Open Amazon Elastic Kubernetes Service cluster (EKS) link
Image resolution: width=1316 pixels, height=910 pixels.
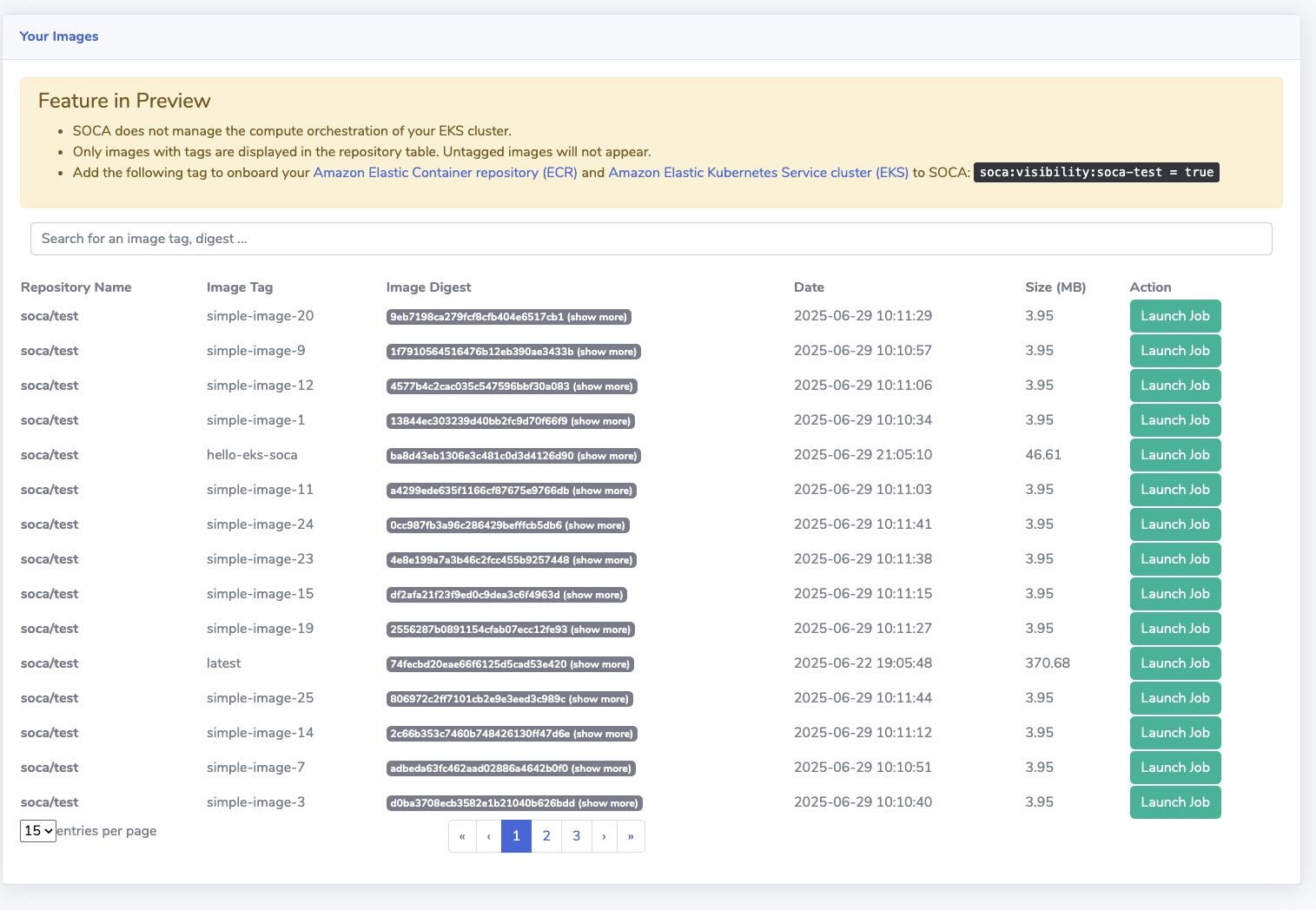[x=758, y=173]
